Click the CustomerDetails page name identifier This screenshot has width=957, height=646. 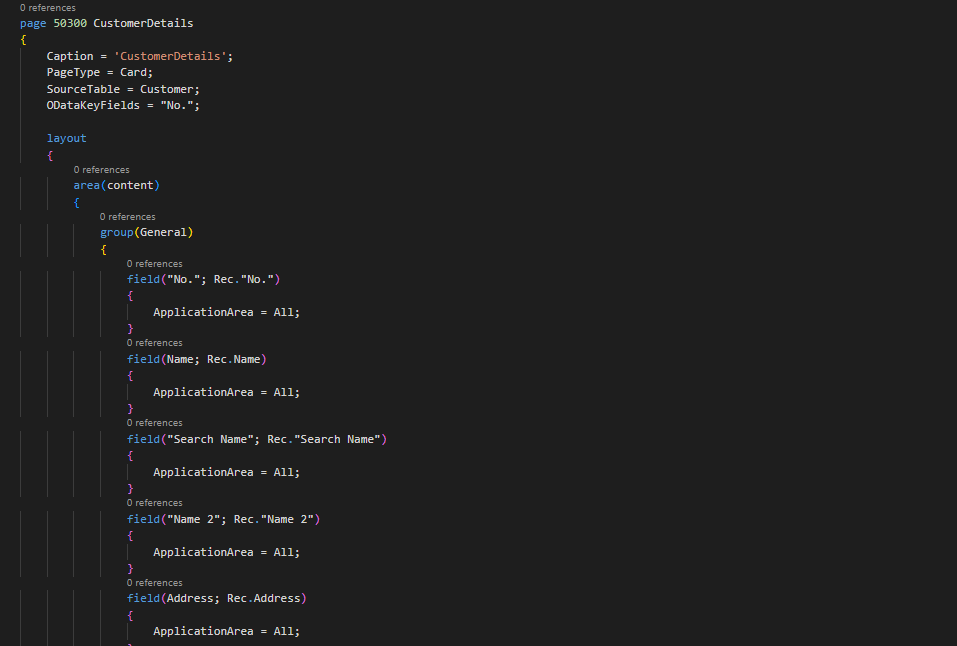point(143,23)
